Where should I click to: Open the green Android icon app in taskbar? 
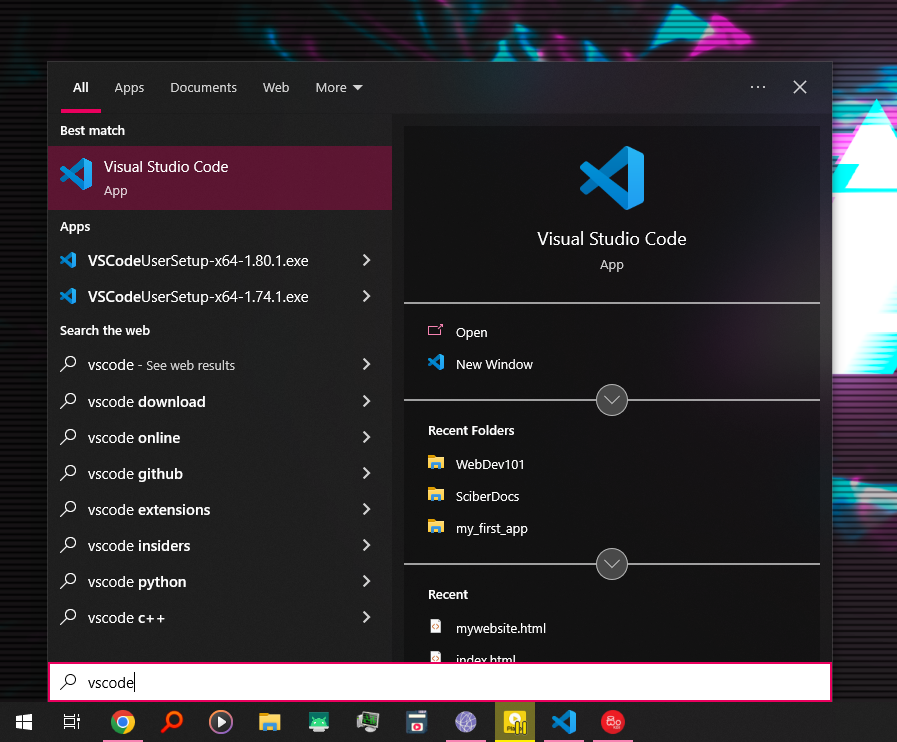click(319, 722)
